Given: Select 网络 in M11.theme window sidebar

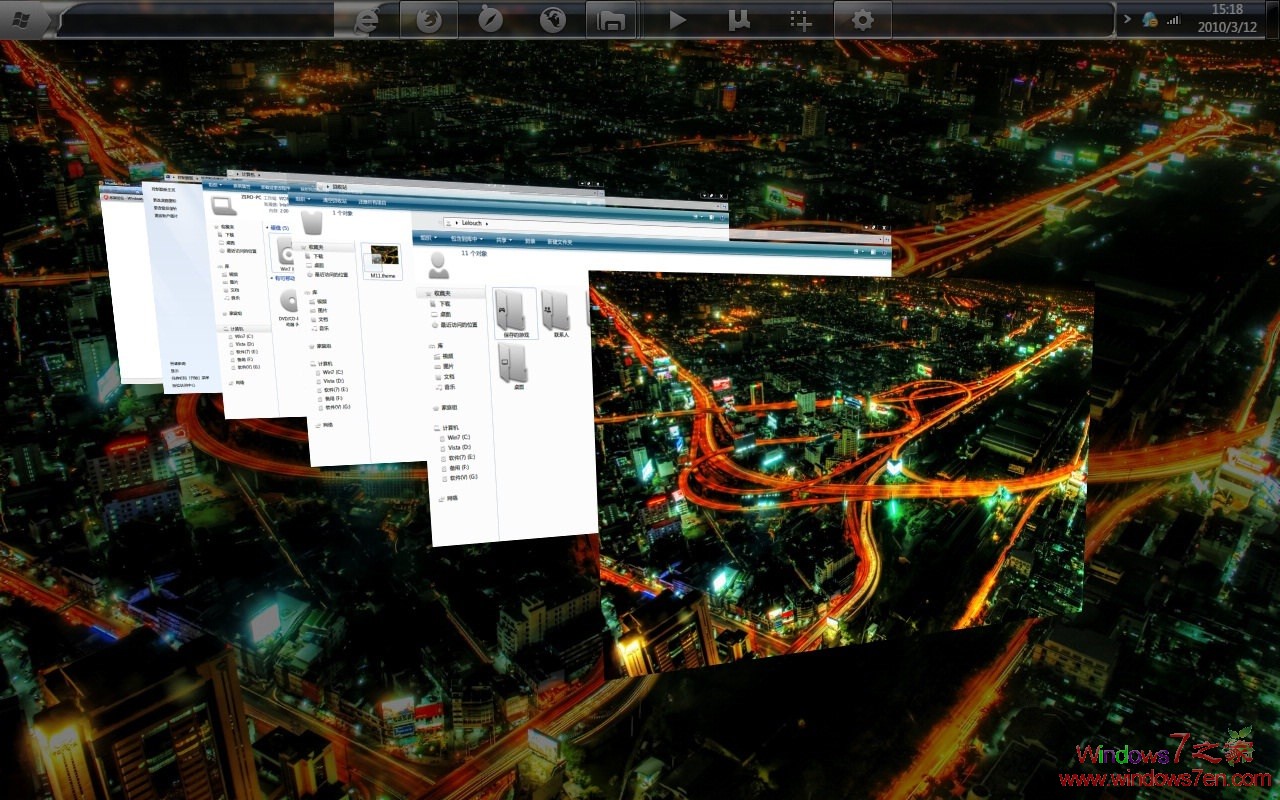Looking at the screenshot, I should coord(323,425).
